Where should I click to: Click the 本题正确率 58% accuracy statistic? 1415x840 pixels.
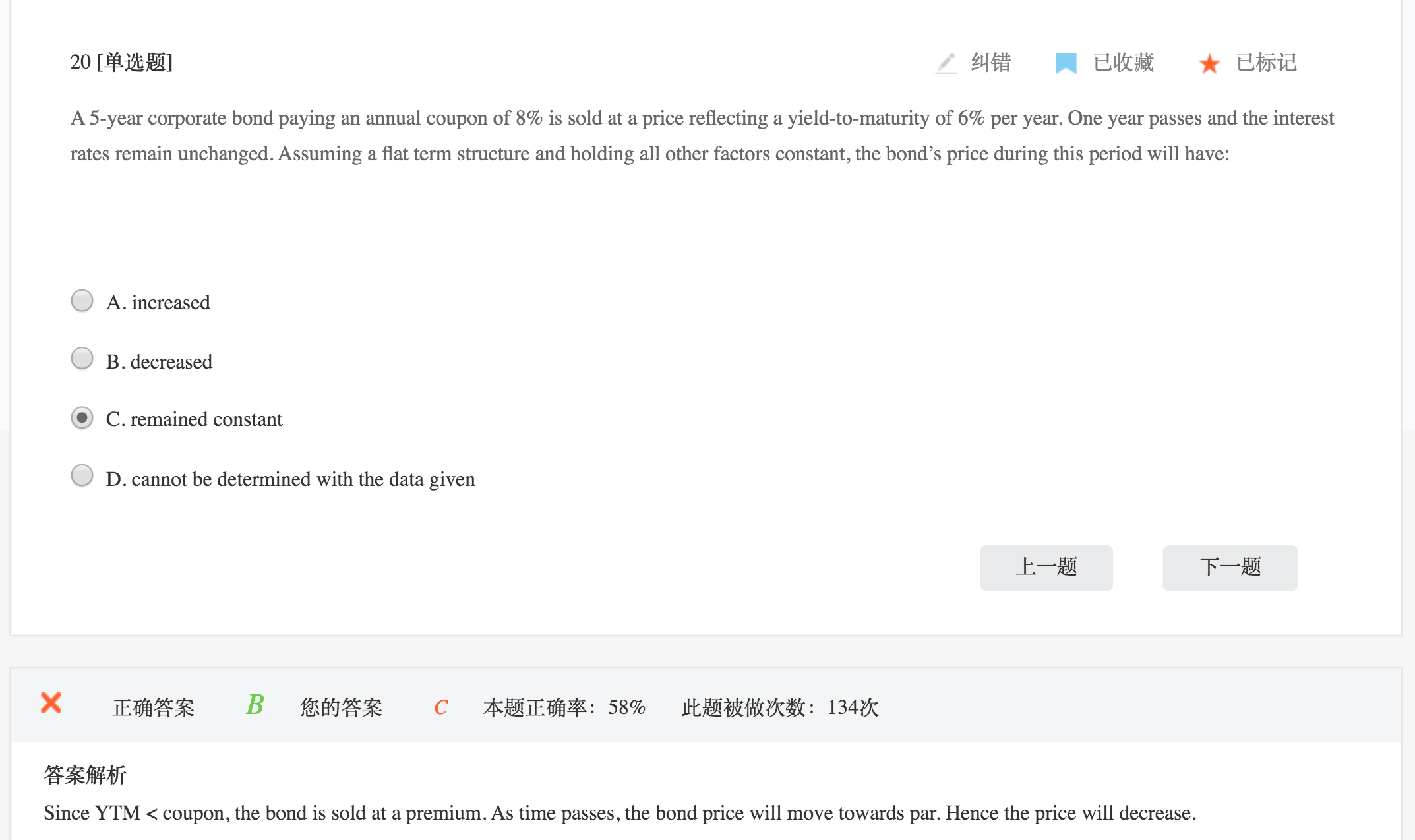(x=564, y=707)
